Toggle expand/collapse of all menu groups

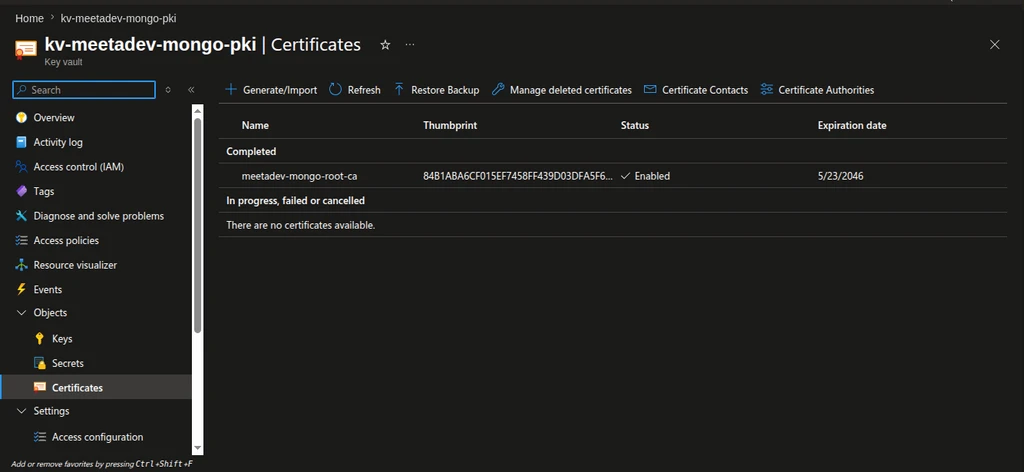[168, 90]
